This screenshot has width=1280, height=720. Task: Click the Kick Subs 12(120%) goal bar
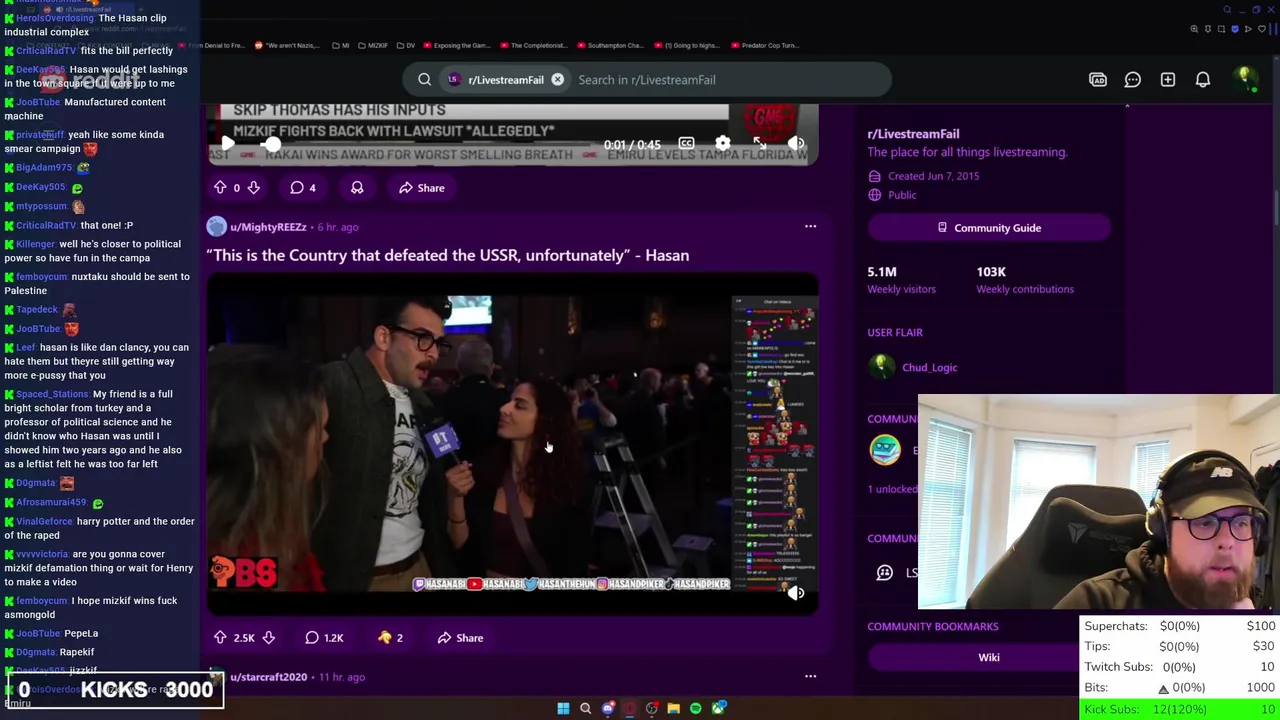click(x=1180, y=709)
